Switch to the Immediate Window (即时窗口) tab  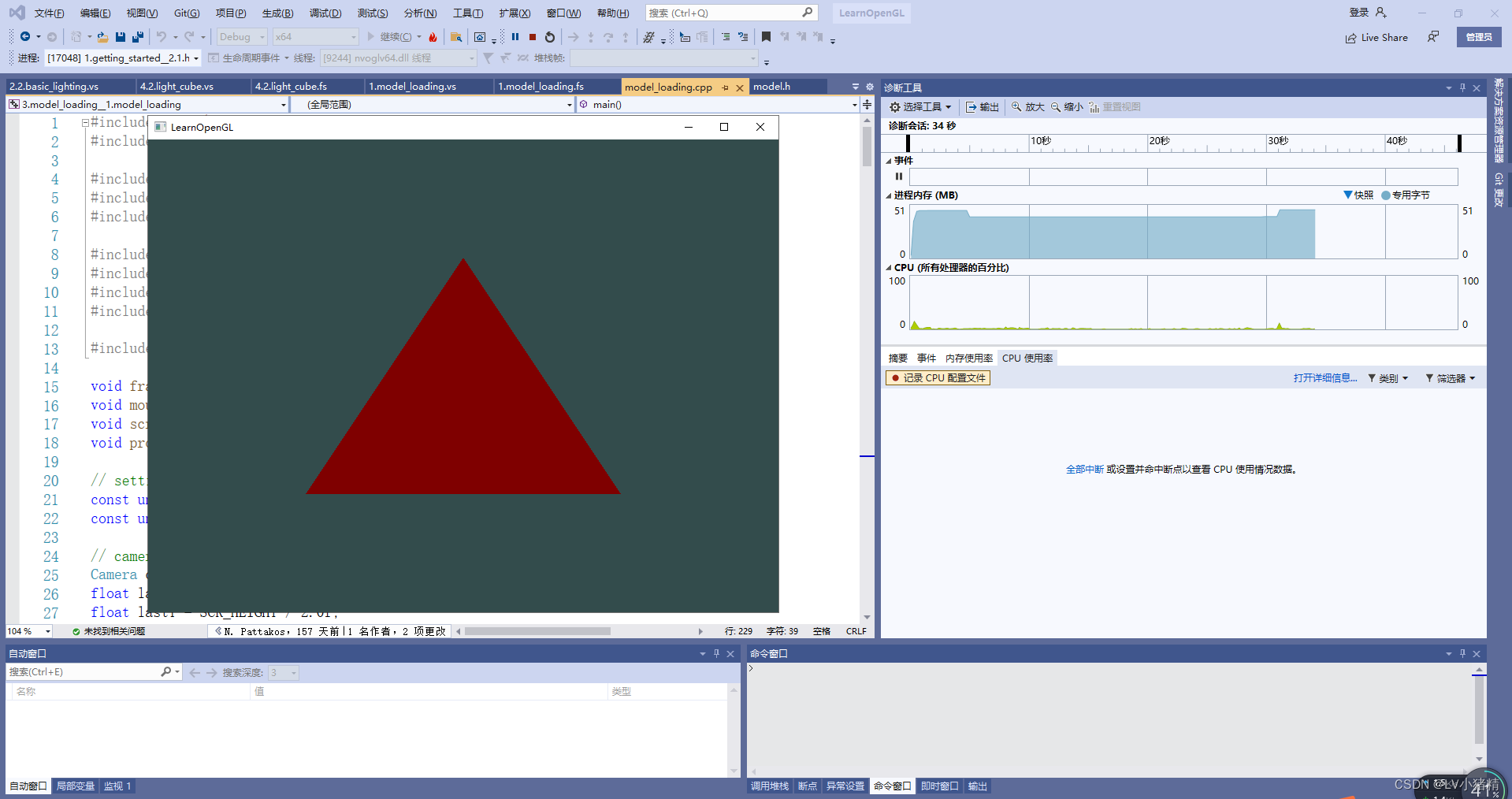(940, 786)
